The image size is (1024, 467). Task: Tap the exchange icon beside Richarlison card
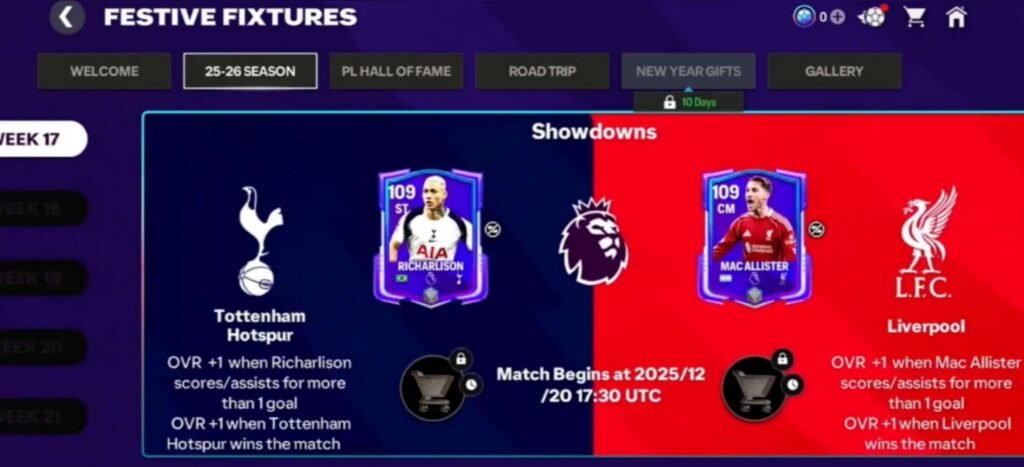pyautogui.click(x=492, y=229)
